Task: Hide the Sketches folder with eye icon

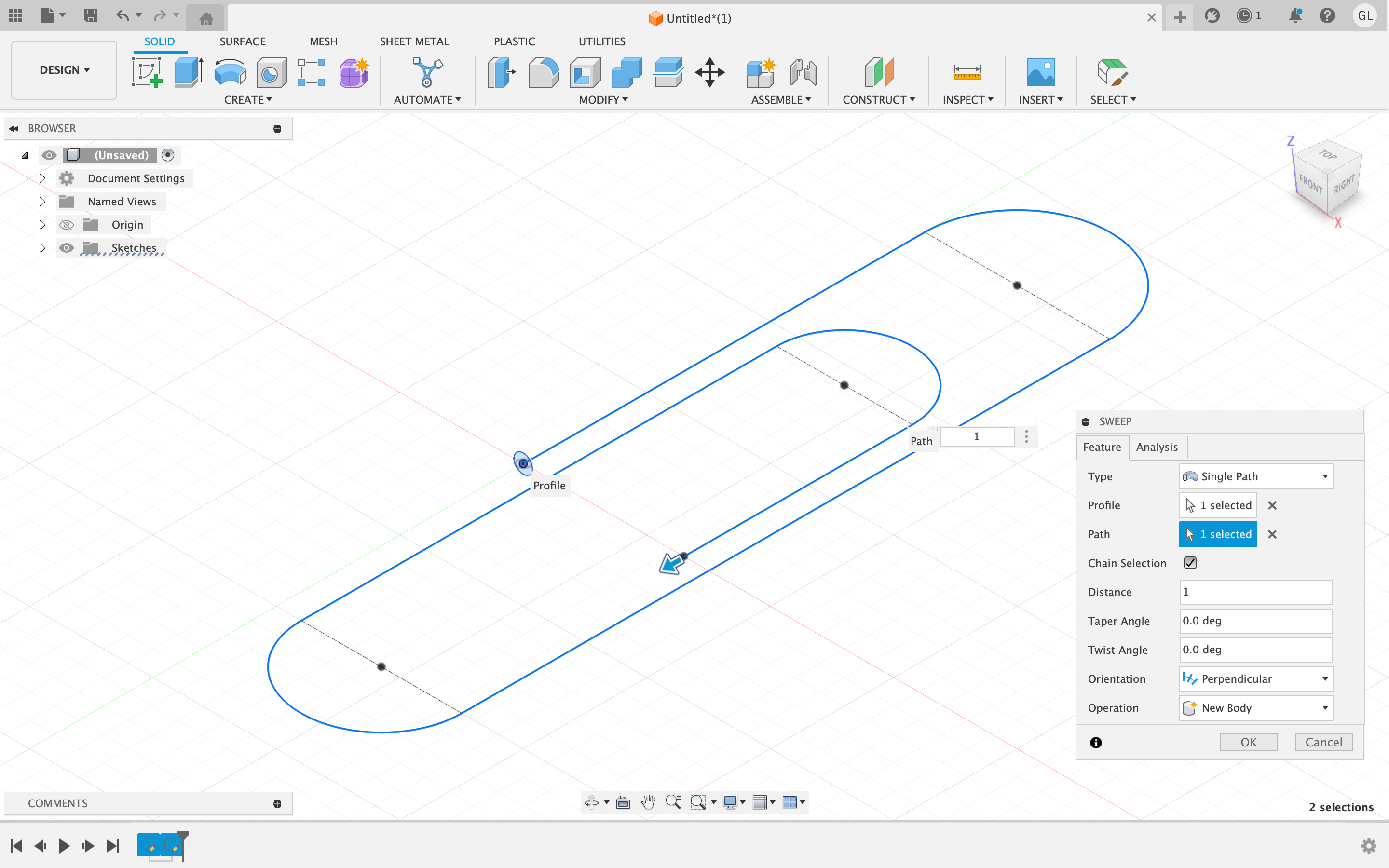Action: (x=67, y=248)
